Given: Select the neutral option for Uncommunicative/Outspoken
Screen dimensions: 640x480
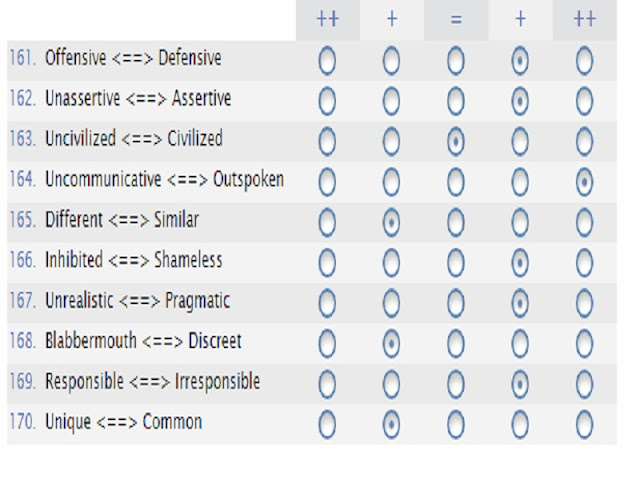Looking at the screenshot, I should (x=456, y=182).
